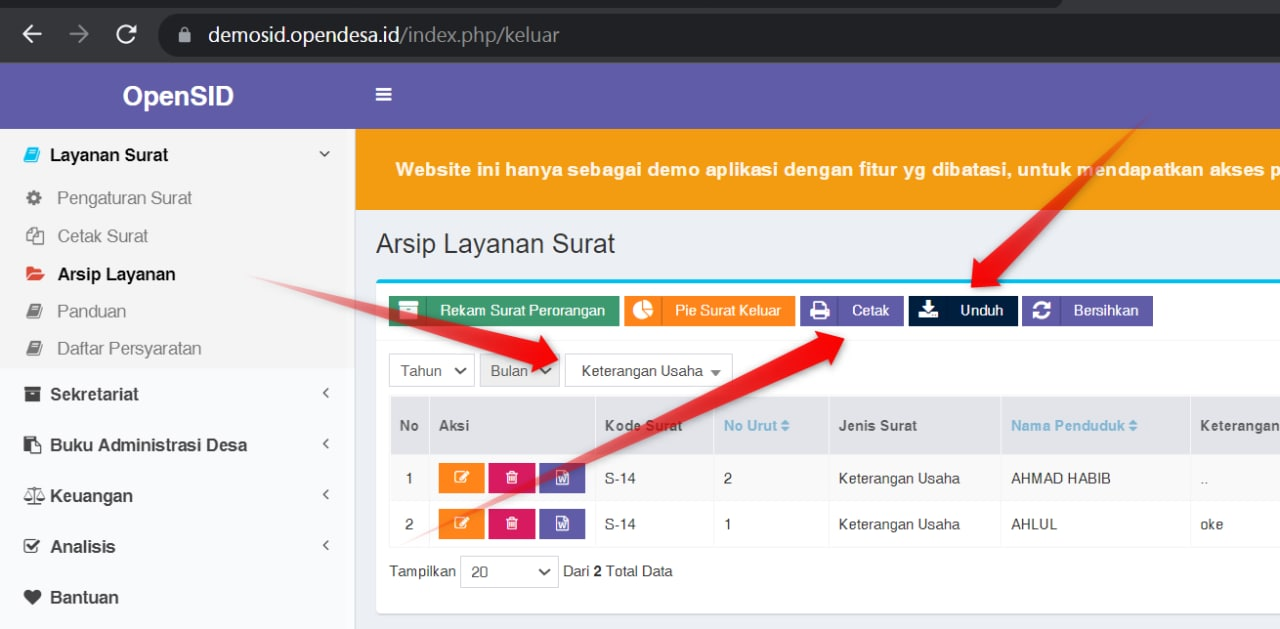The height and width of the screenshot is (629, 1280).
Task: Click the printer icon on the Cetak button
Action: point(820,310)
